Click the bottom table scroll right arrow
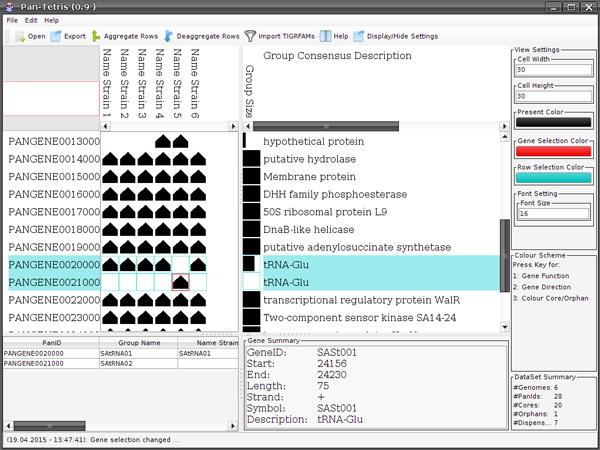 [x=233, y=426]
